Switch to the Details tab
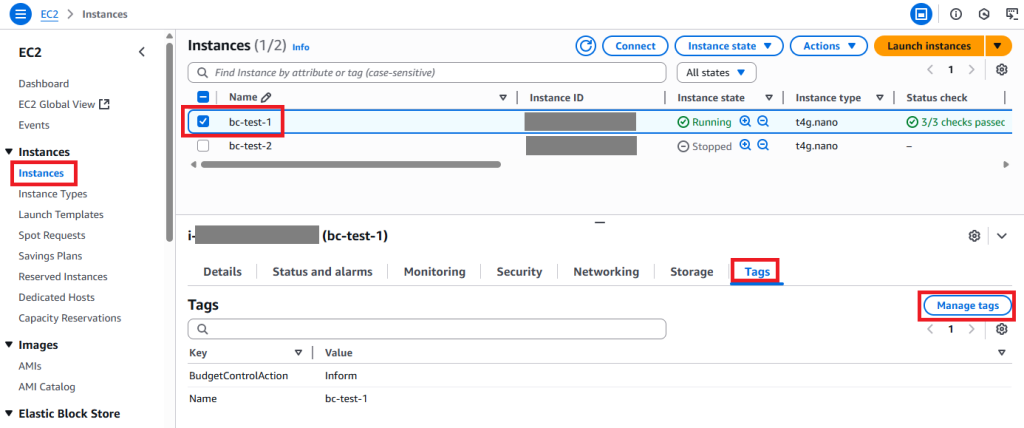The width and height of the screenshot is (1024, 428). click(x=222, y=272)
